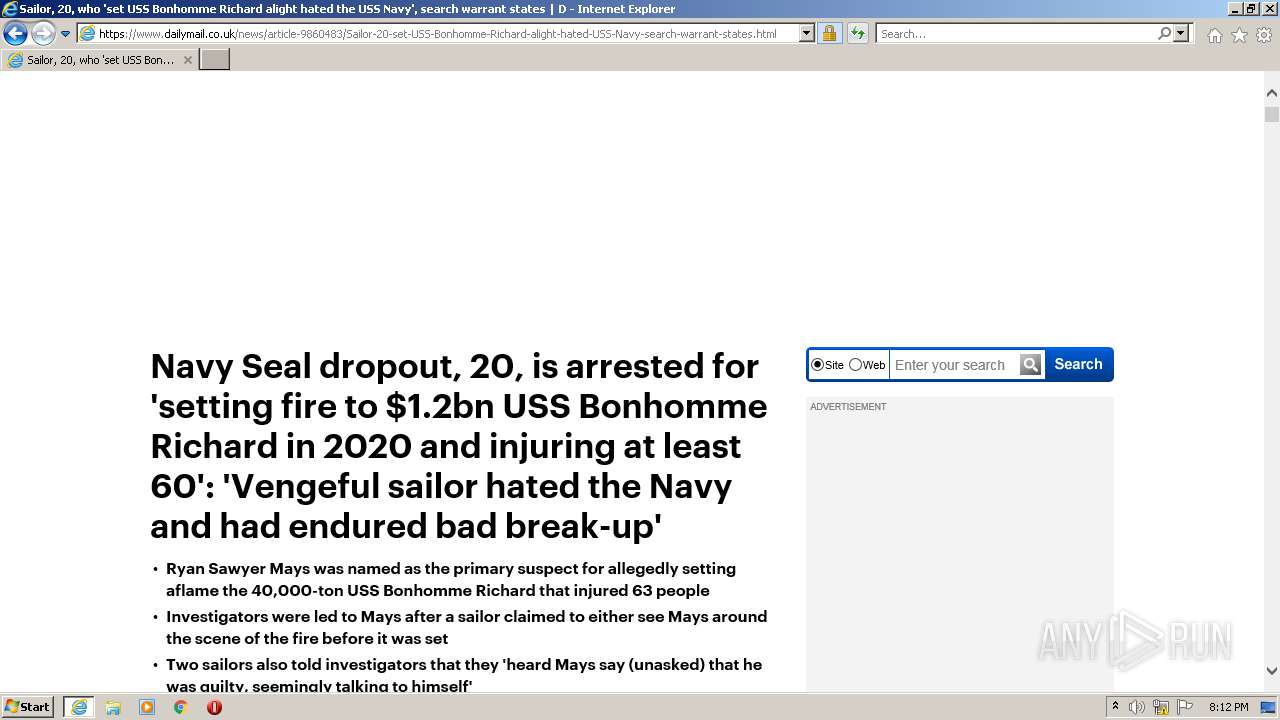Click the 8:12 PM clock
Screen dimensions: 1280x720
1228,707
